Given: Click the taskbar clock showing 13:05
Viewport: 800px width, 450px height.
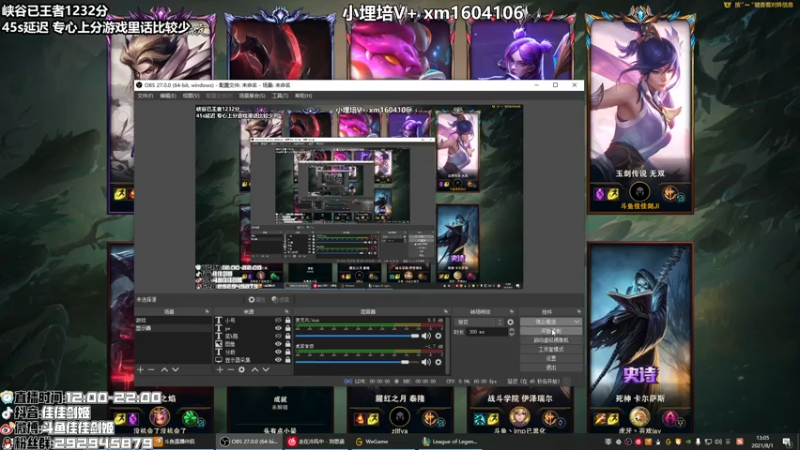Looking at the screenshot, I should pos(763,442).
